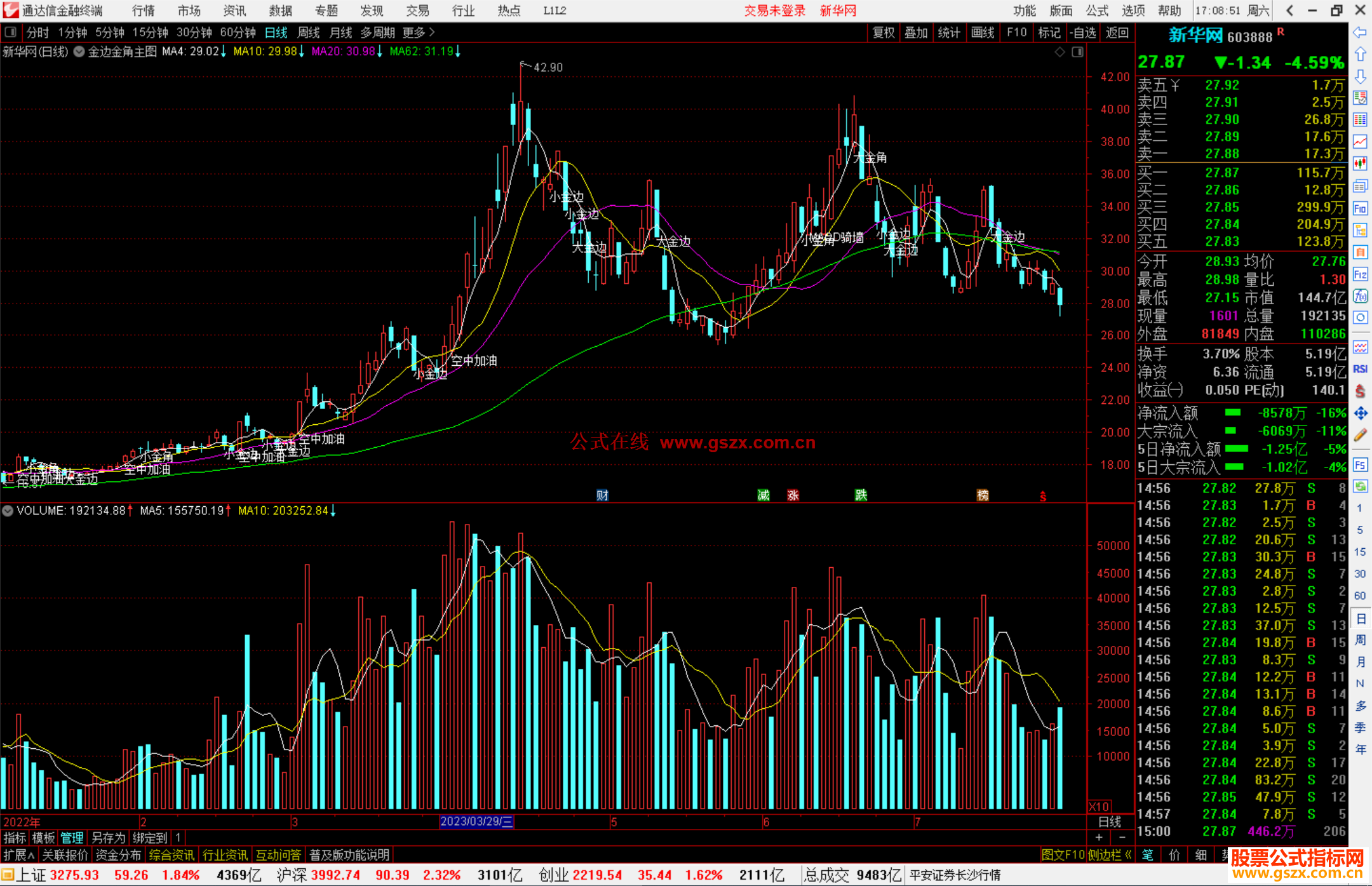Screen dimensions: 1372x886
Task: Click the RSI indicator icon
Action: 1360,369
